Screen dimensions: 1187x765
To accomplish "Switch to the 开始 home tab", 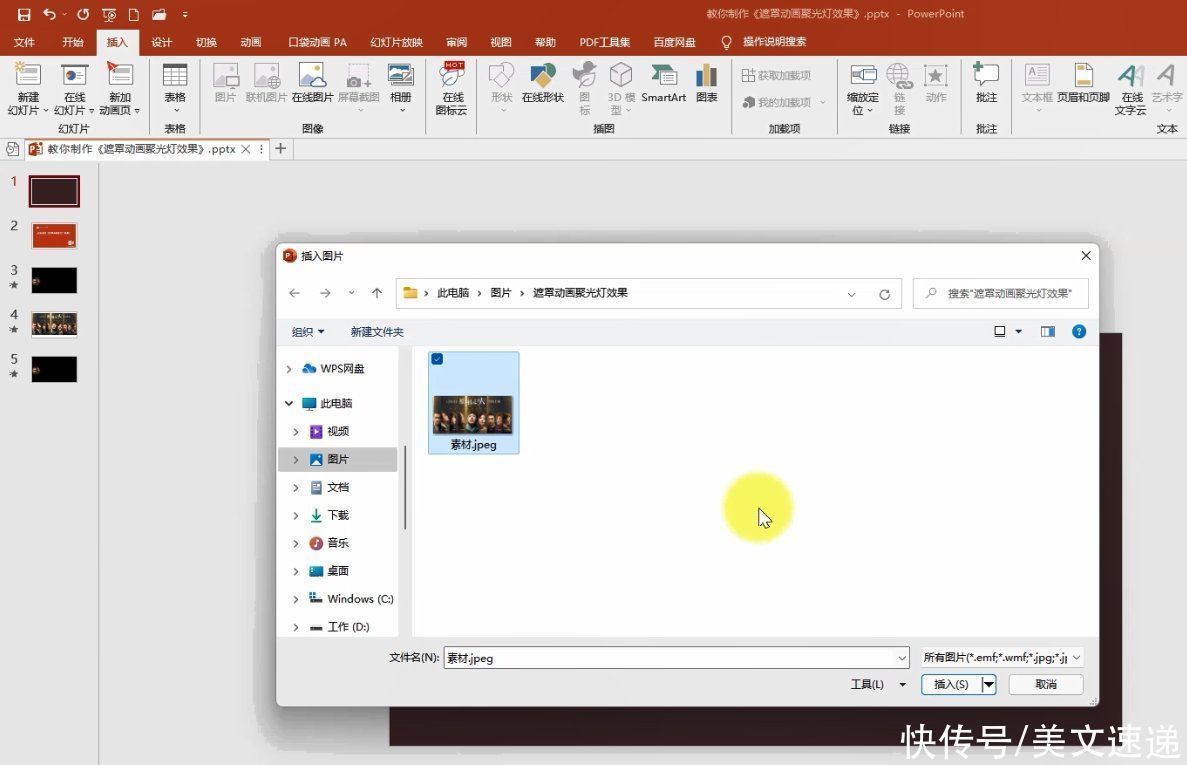I will tap(73, 42).
